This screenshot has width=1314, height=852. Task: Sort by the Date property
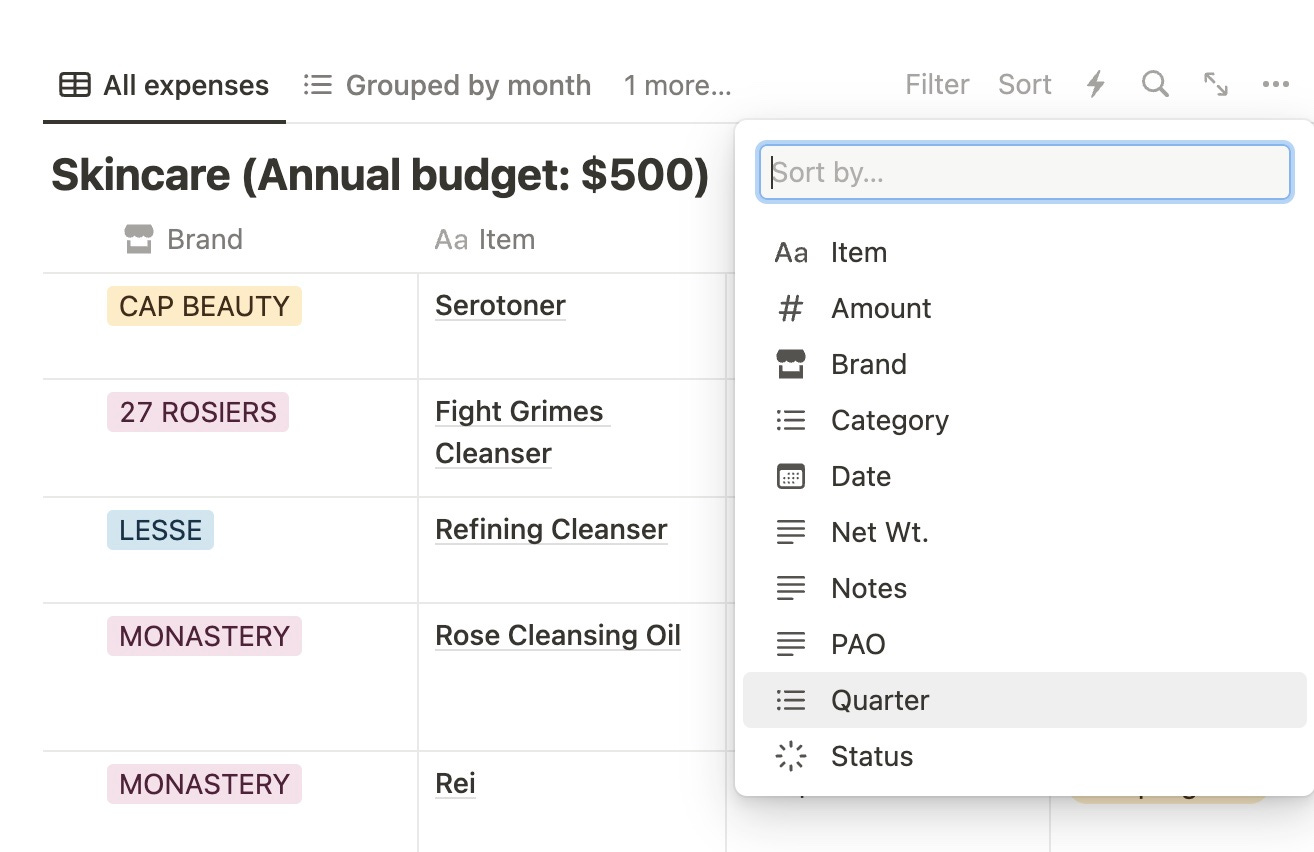[1025, 476]
